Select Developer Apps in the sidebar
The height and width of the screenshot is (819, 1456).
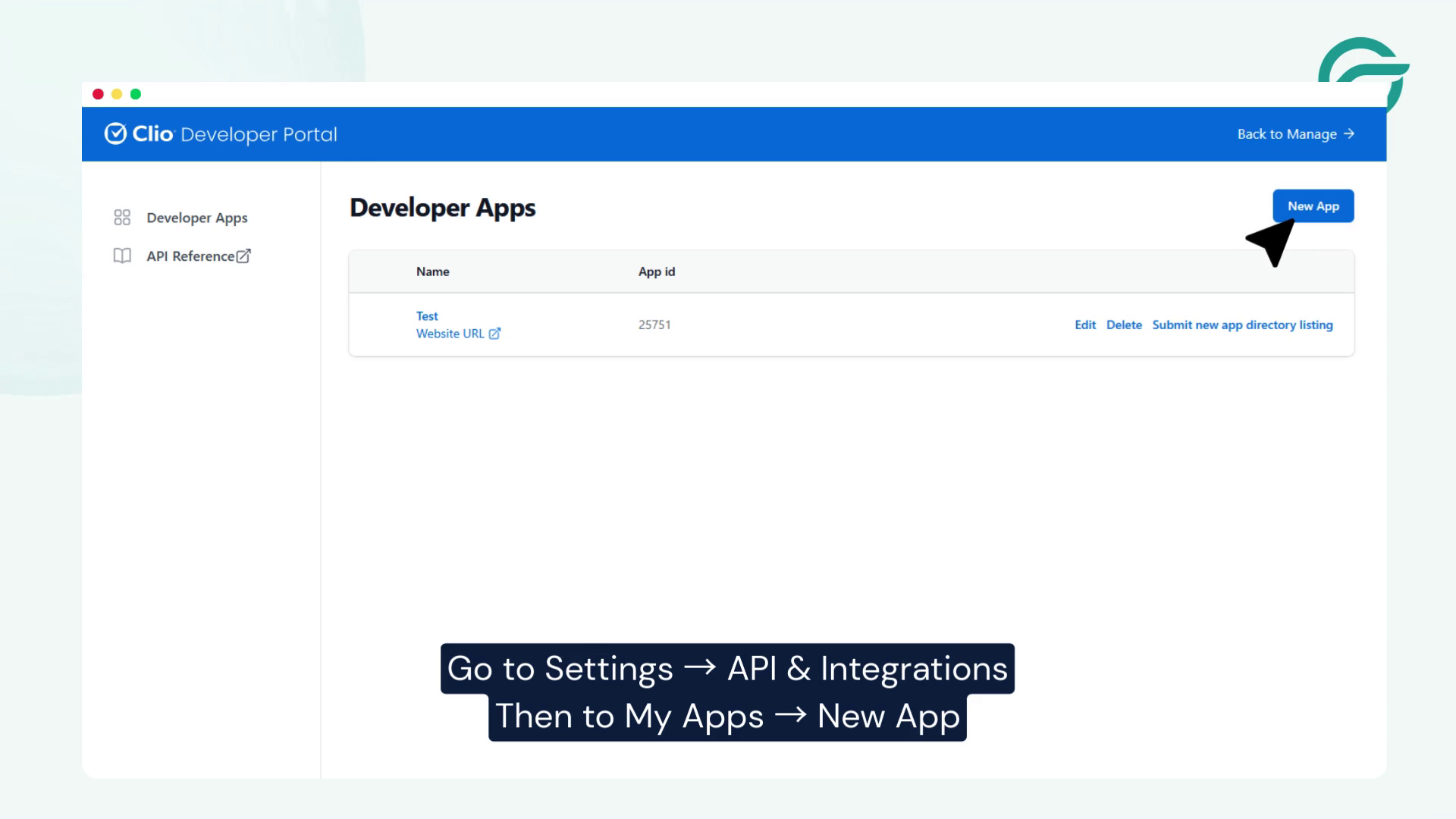tap(197, 218)
